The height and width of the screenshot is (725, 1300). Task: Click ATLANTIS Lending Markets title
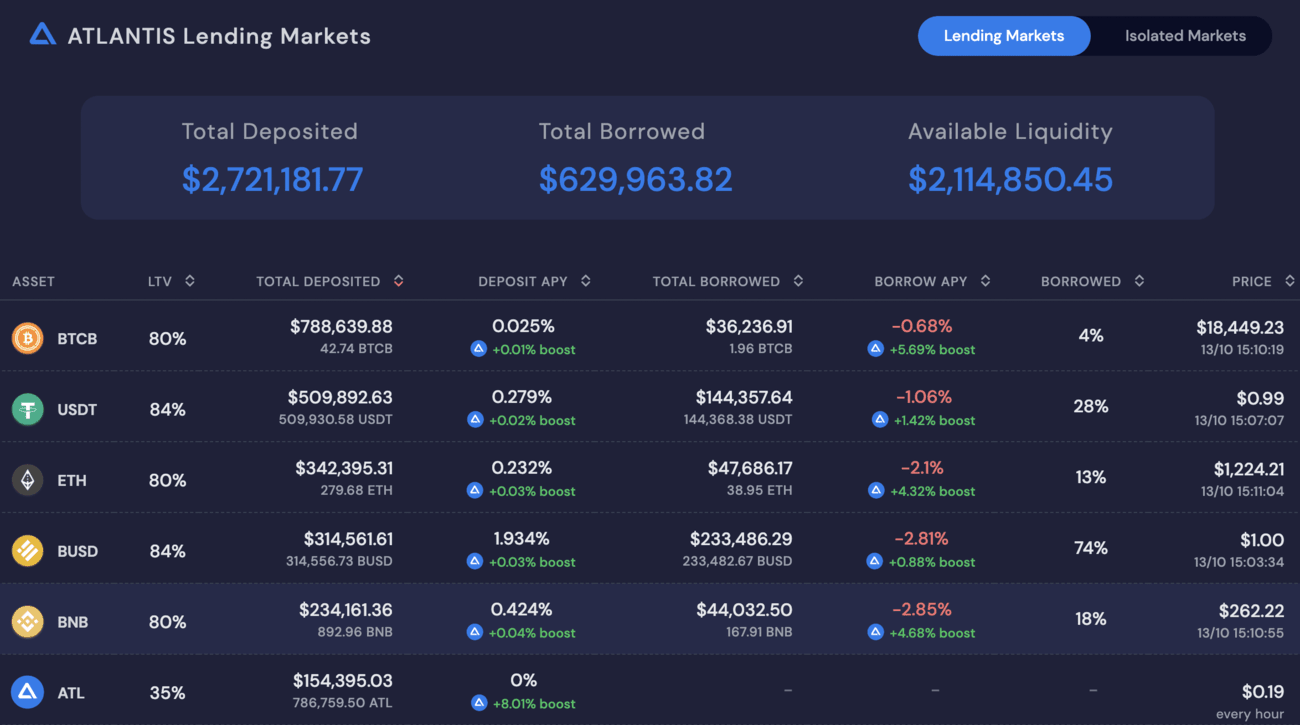coord(219,36)
